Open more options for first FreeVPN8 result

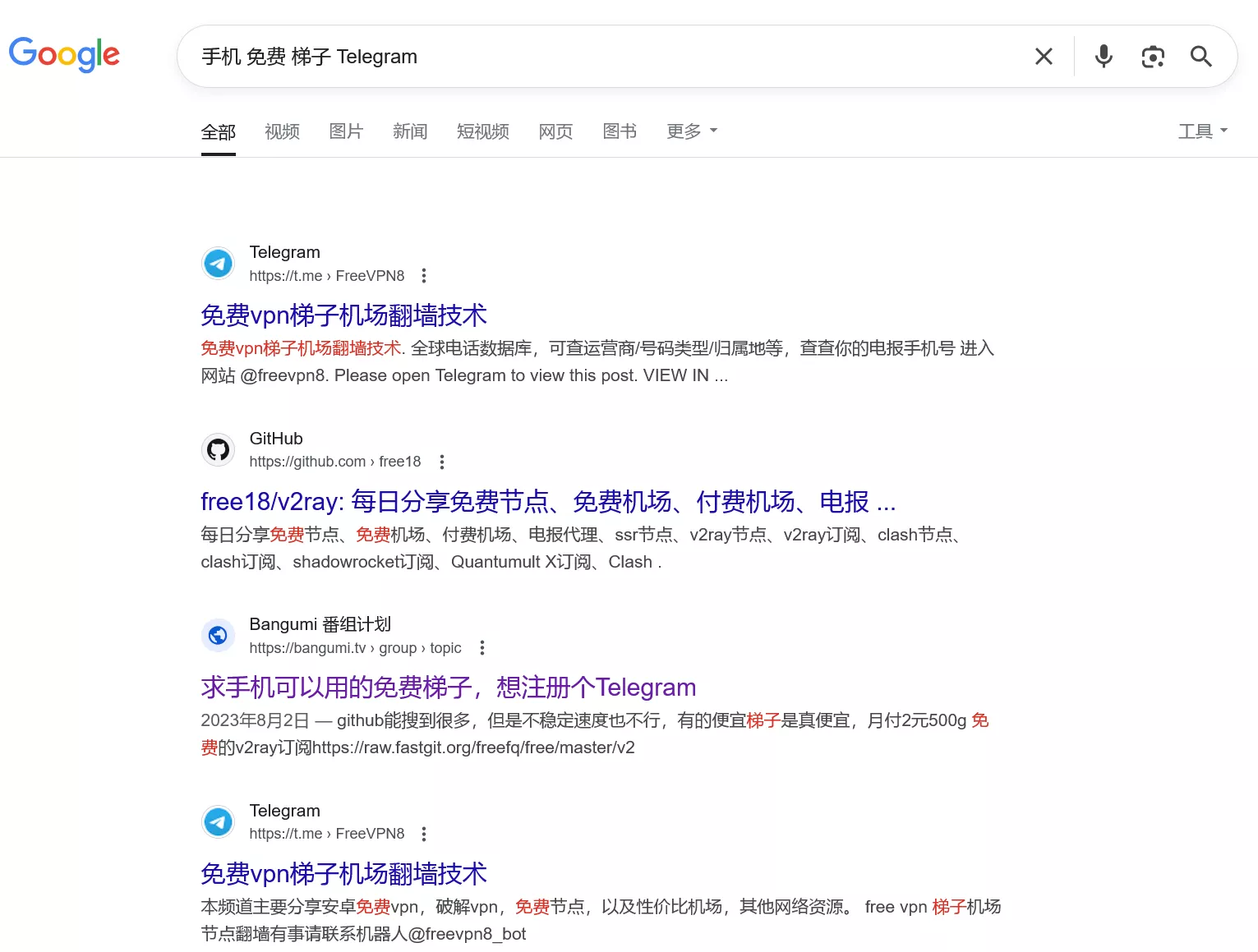424,276
